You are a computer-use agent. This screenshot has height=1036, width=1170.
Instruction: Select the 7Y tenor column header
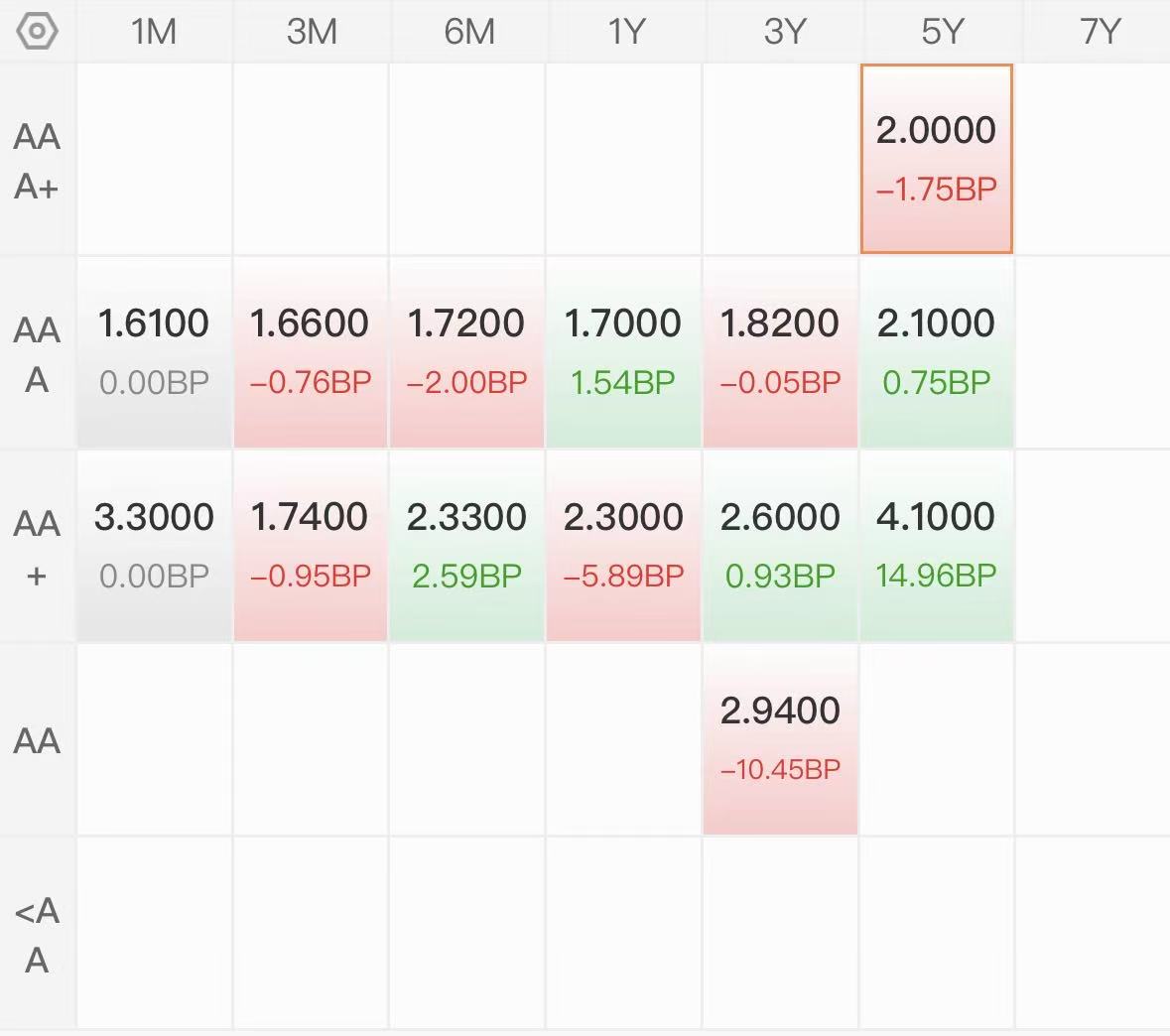coord(1100,32)
